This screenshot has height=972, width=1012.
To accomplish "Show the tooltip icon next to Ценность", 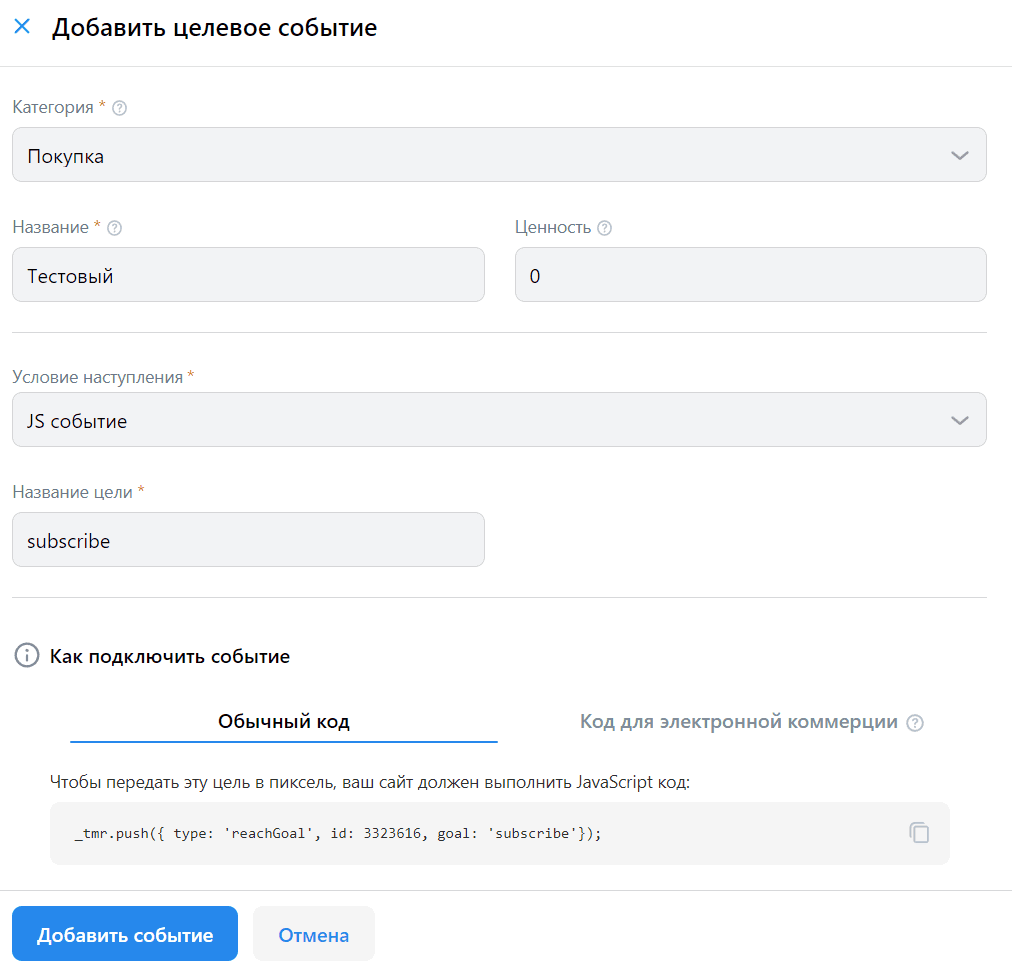I will [x=604, y=228].
